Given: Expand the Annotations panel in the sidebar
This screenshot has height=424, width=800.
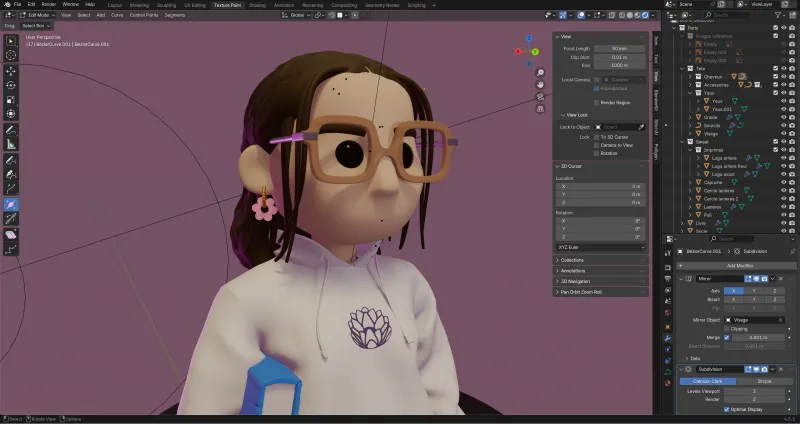Looking at the screenshot, I should click(601, 271).
